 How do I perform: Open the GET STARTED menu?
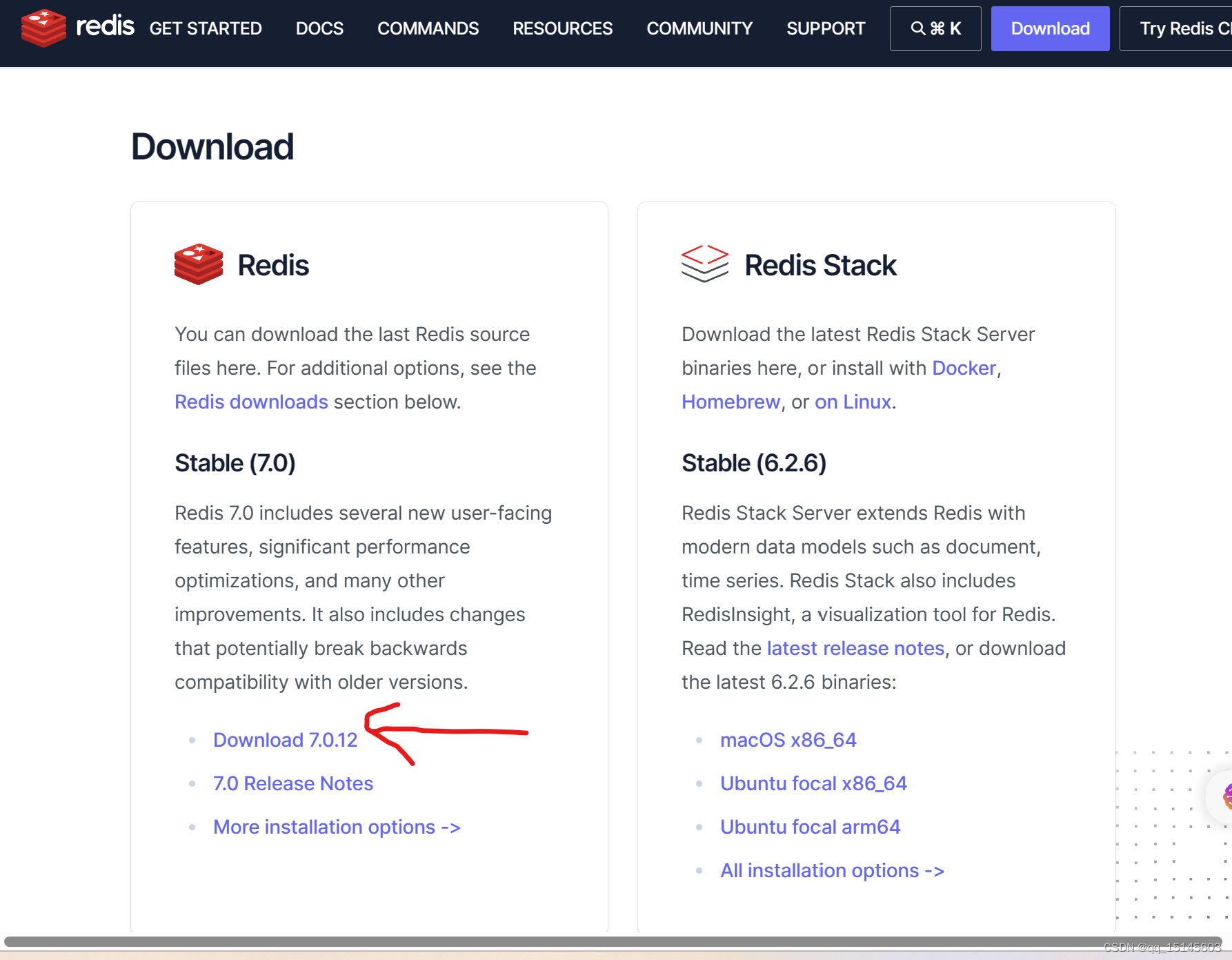206,28
